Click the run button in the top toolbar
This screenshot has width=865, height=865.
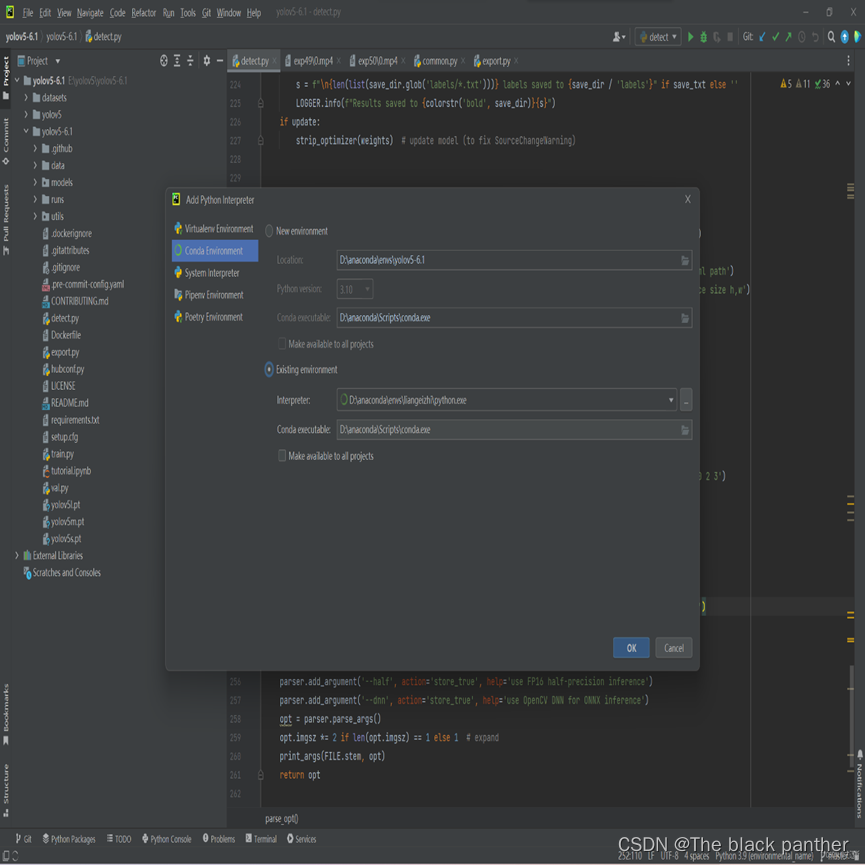click(690, 37)
